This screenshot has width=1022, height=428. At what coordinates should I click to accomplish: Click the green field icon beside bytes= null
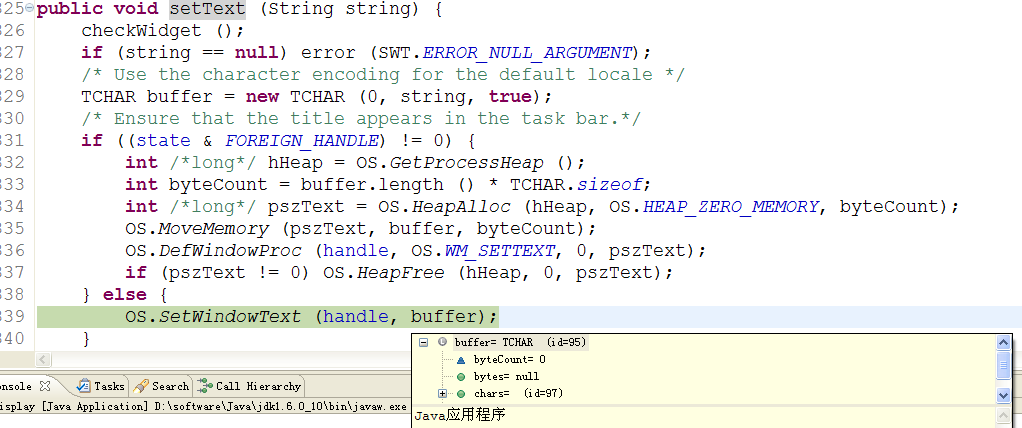pos(461,377)
